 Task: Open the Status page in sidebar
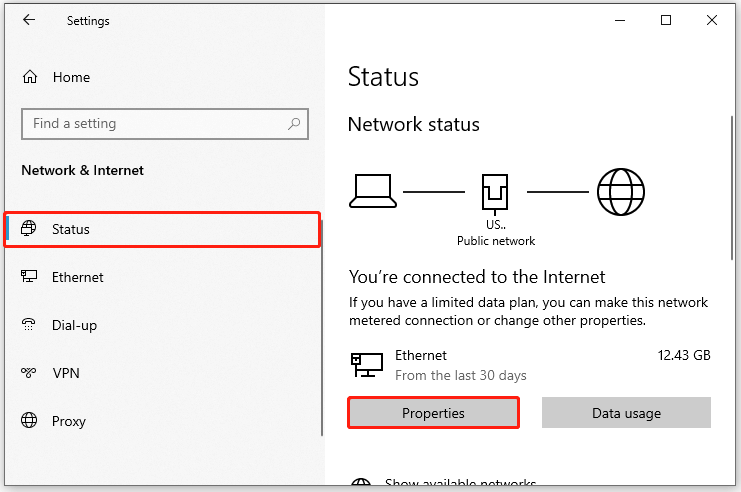[x=163, y=229]
